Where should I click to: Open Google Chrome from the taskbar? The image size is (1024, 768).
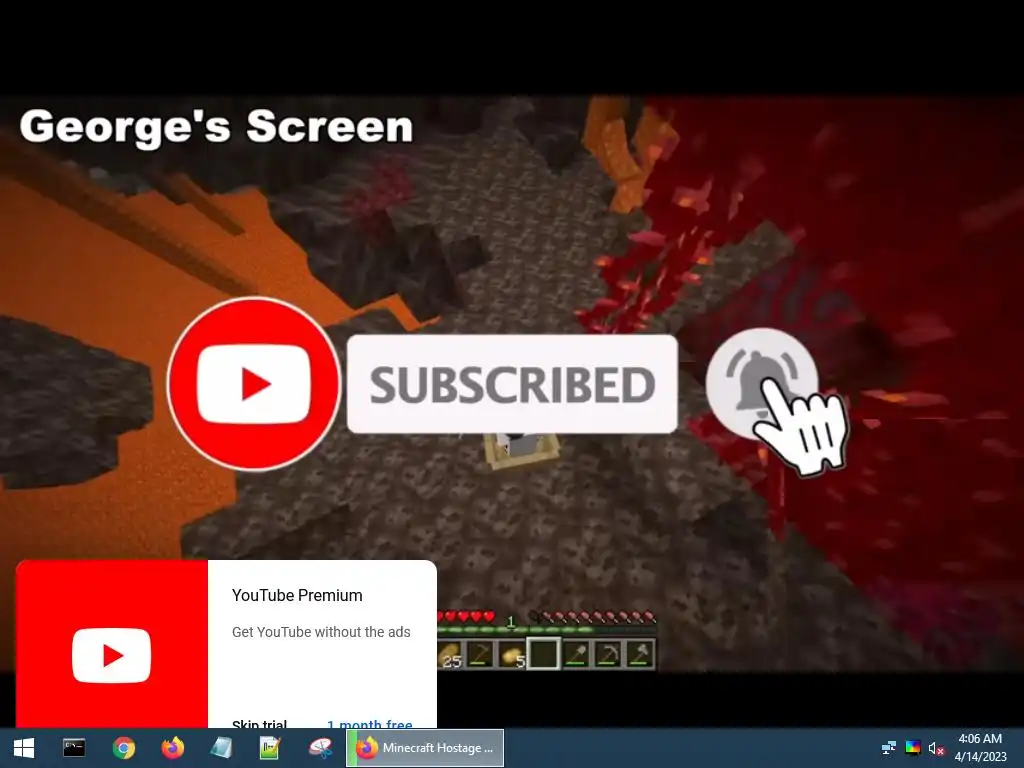pyautogui.click(x=123, y=748)
